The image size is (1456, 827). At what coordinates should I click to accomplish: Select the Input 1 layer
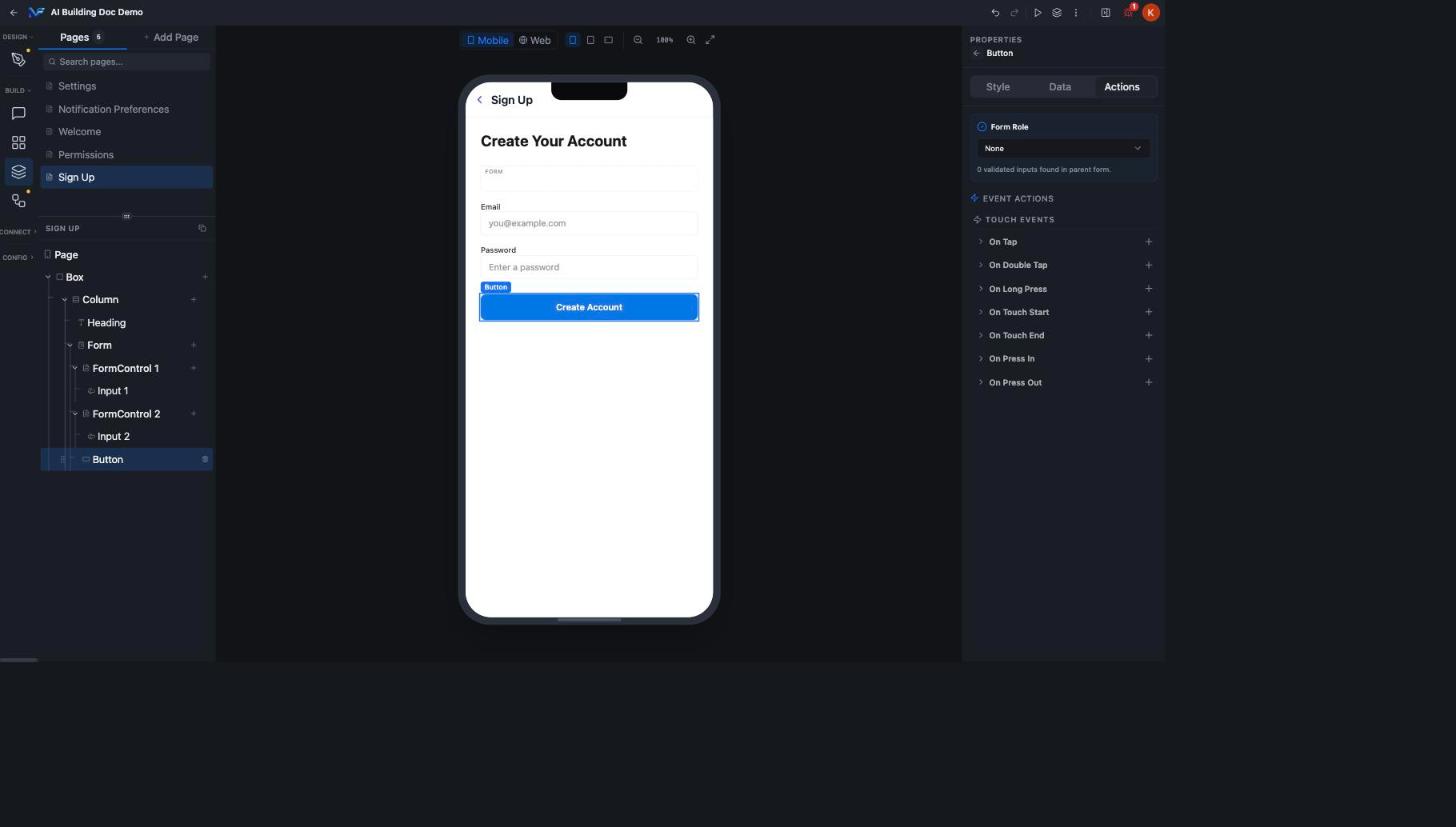click(x=113, y=391)
